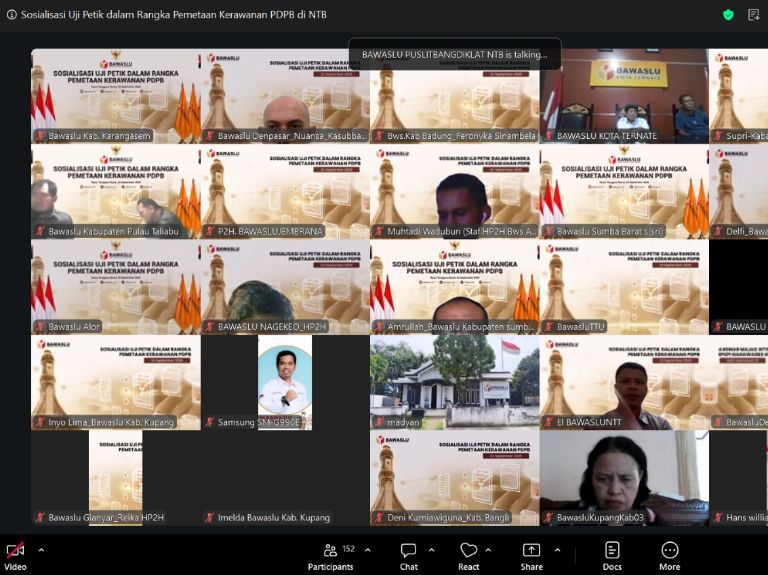This screenshot has height=575, width=768.
Task: Click muted mic icon on Bws.Kab Badung tile
Action: point(379,136)
